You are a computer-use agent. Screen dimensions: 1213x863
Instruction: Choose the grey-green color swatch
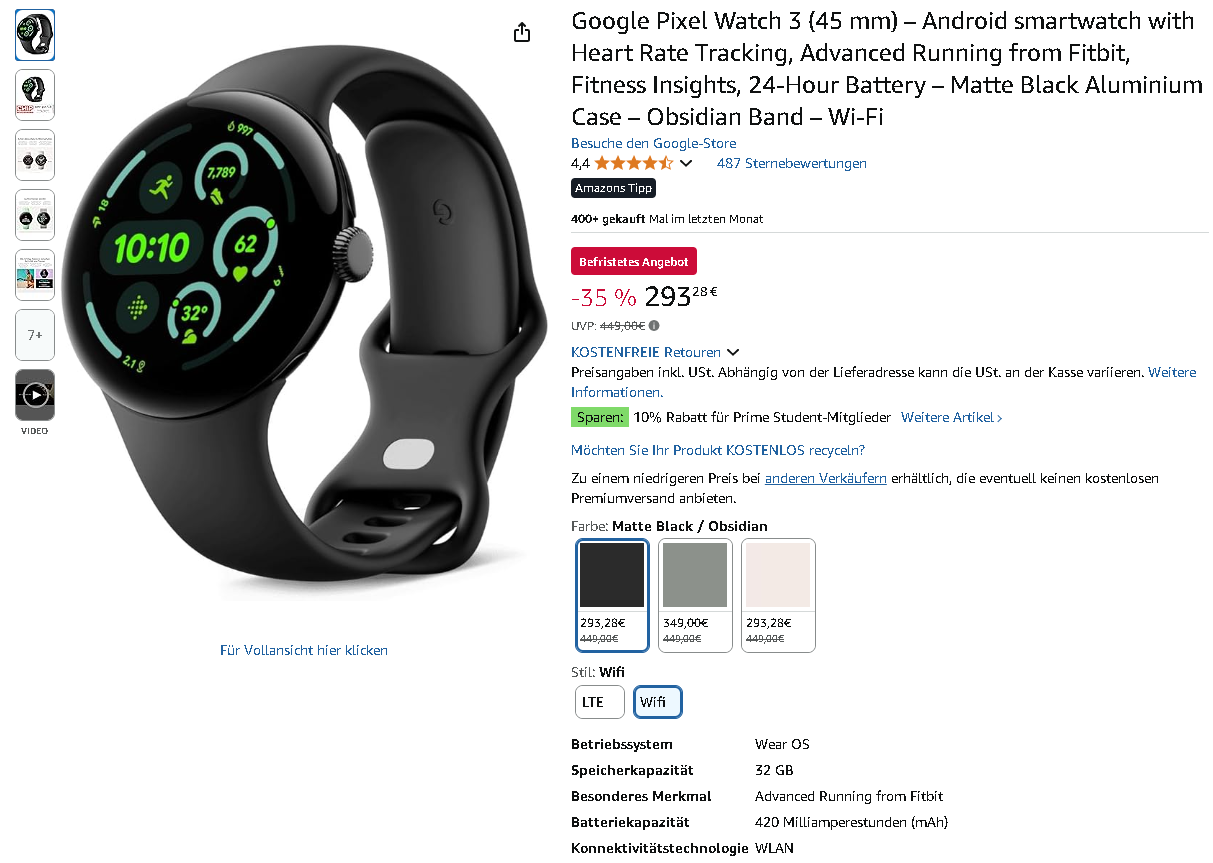(x=695, y=595)
